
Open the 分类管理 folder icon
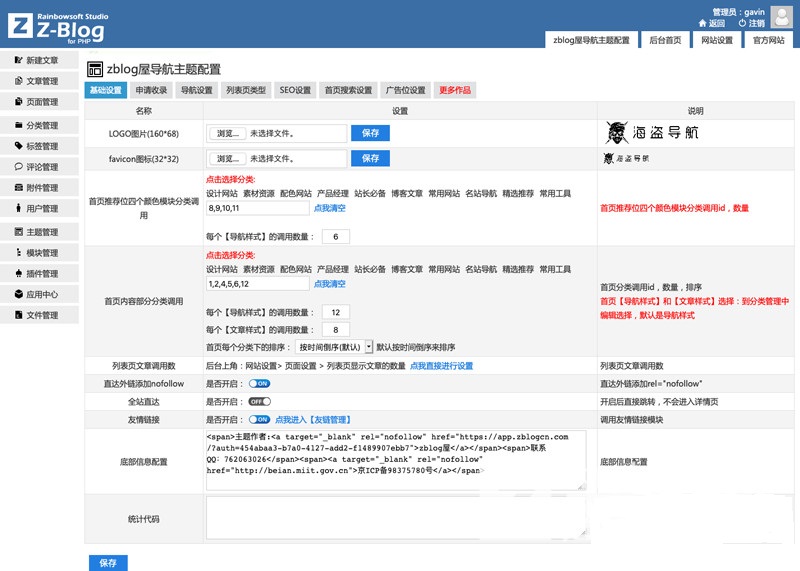[18, 125]
